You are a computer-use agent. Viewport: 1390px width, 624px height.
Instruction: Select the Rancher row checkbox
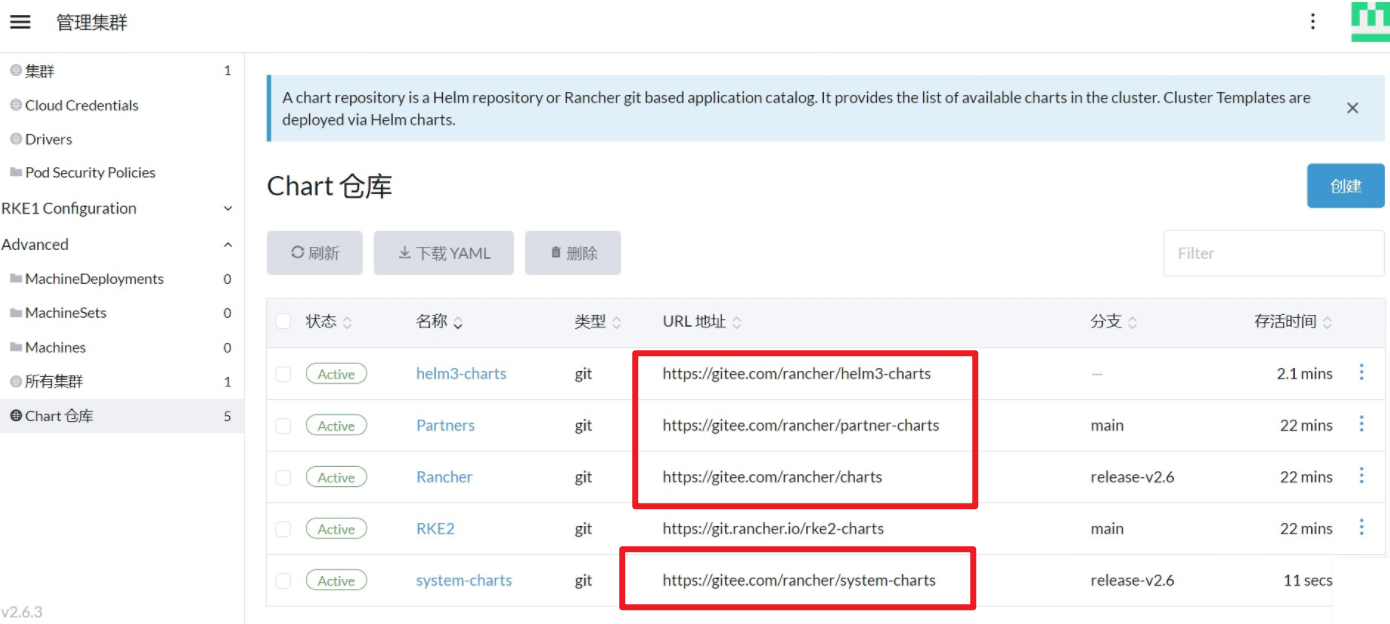click(x=283, y=477)
